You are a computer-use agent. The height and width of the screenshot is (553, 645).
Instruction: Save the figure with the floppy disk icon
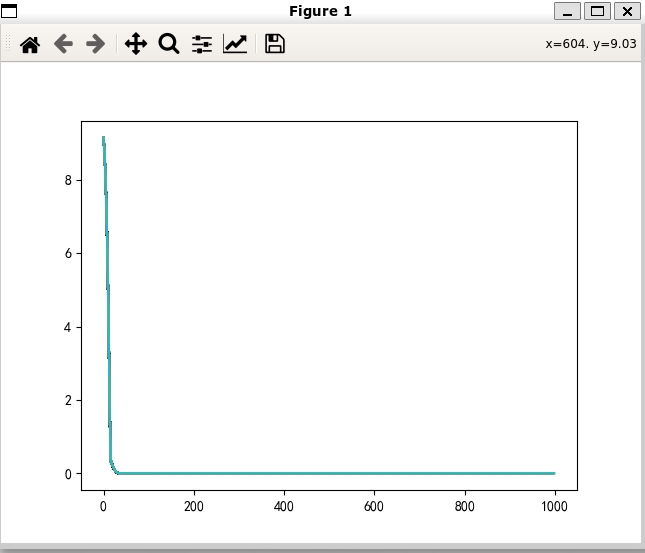[x=275, y=44]
